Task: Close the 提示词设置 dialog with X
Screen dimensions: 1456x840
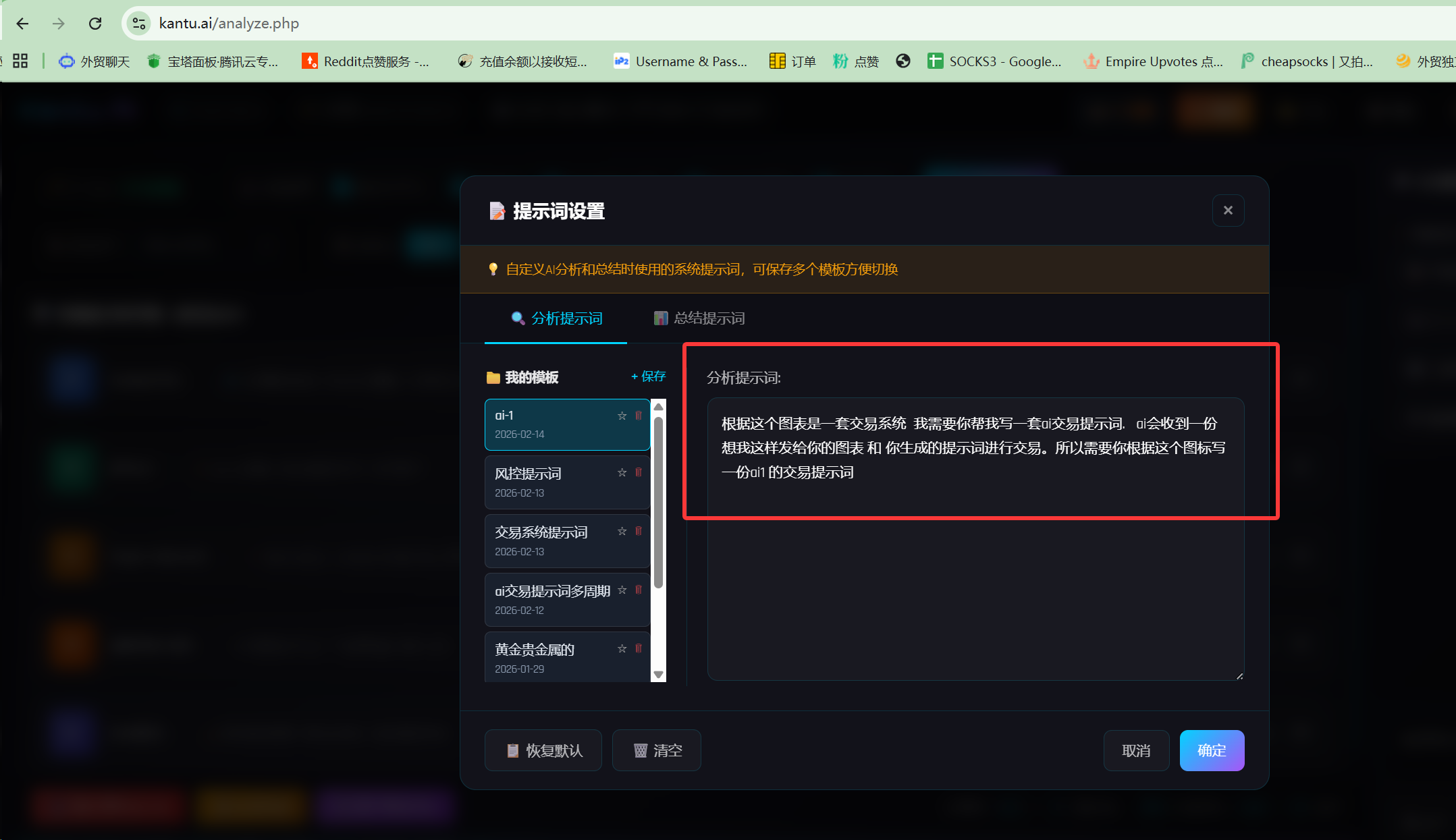Action: tap(1228, 211)
